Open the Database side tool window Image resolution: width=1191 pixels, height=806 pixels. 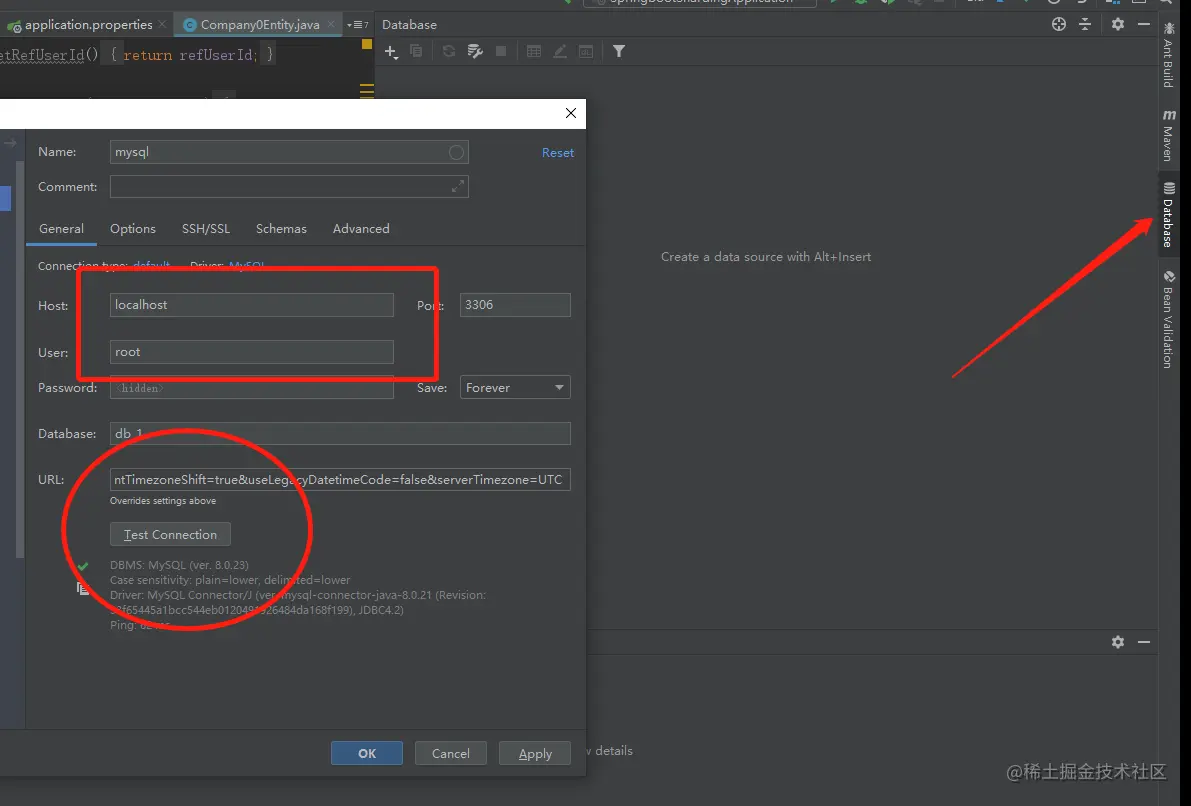pos(1169,215)
